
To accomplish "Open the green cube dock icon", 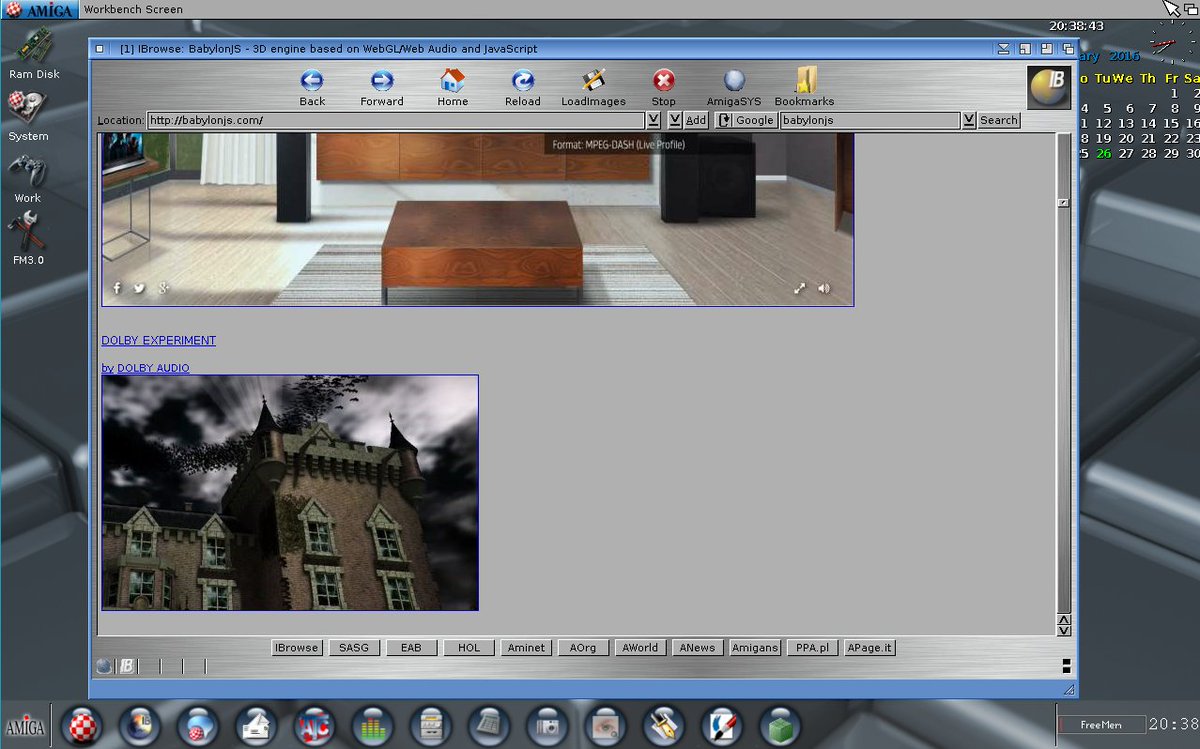I will (x=779, y=727).
